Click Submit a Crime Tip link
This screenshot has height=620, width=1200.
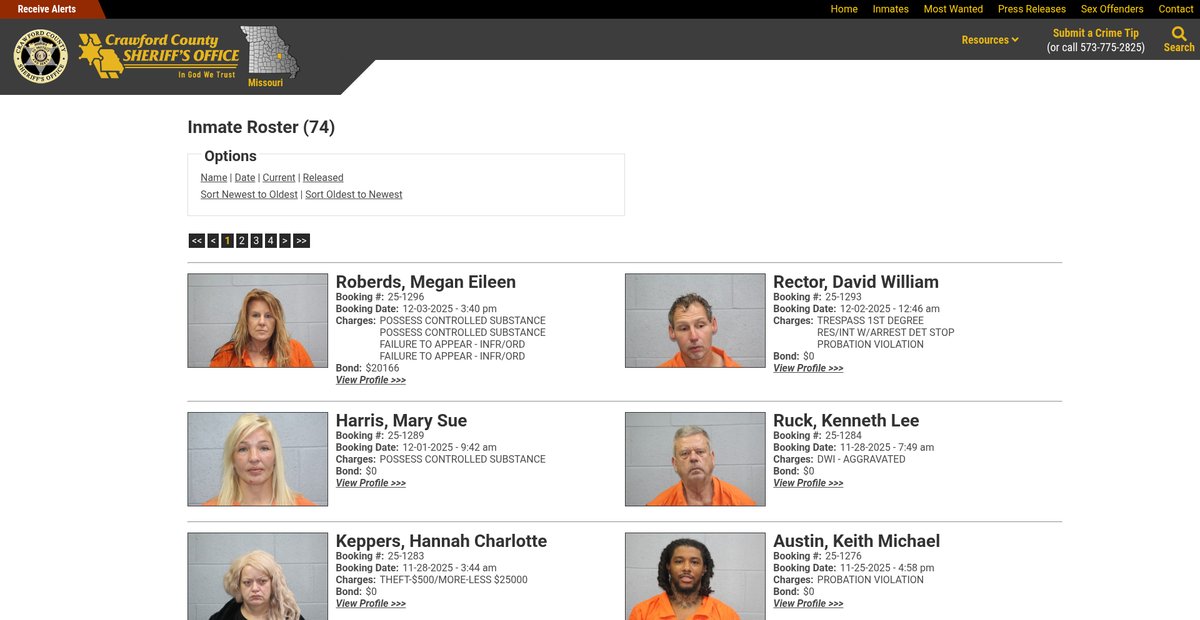click(1096, 33)
